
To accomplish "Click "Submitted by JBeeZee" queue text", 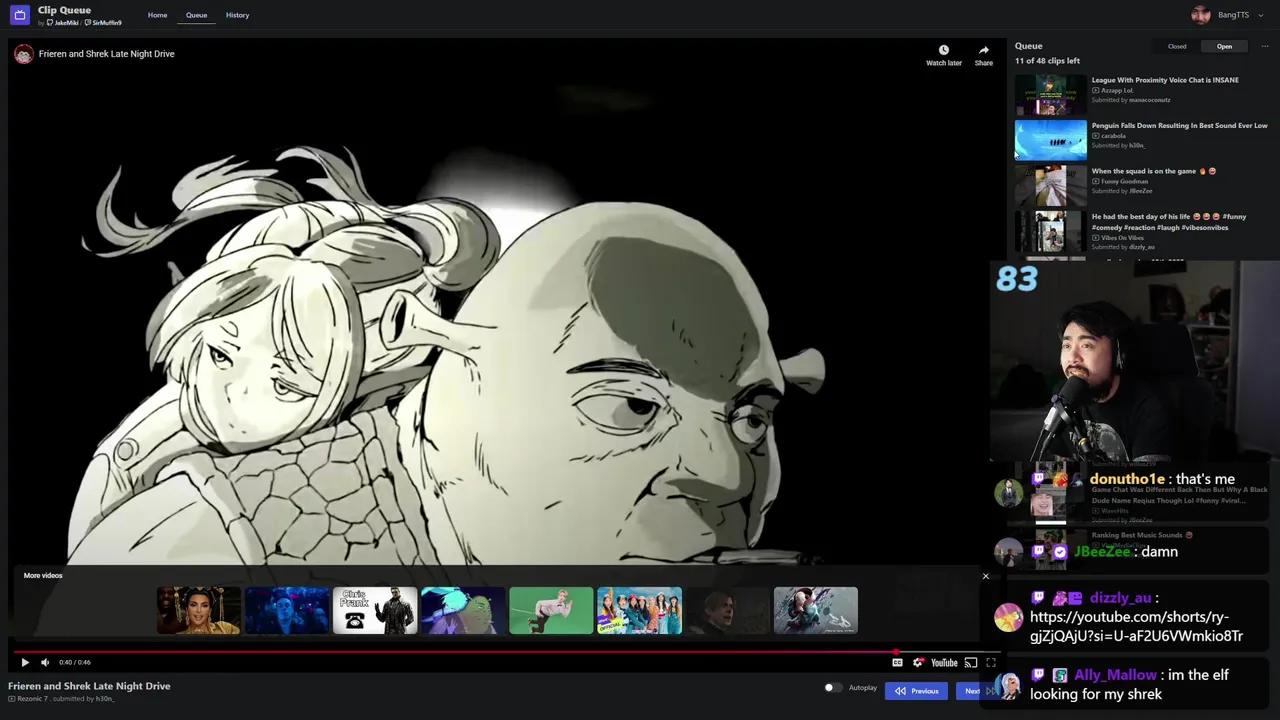I will point(1122,191).
